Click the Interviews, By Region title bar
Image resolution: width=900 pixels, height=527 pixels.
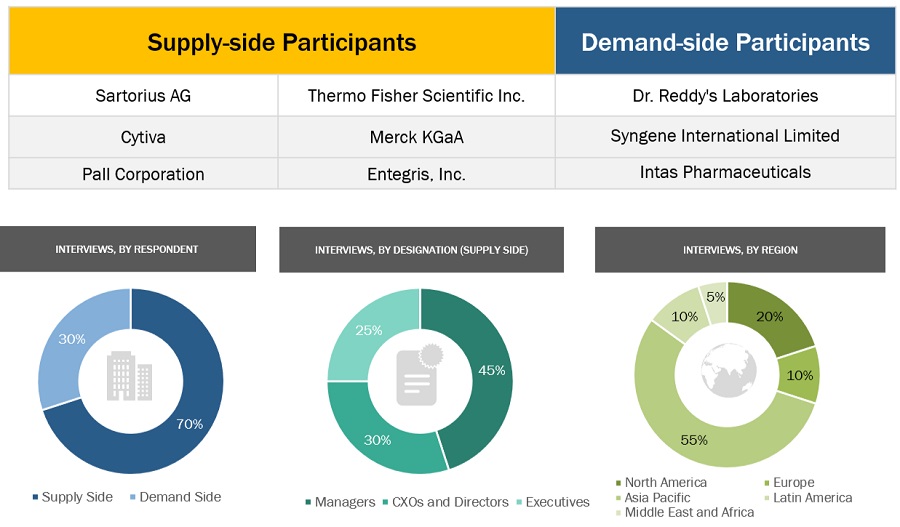(740, 250)
